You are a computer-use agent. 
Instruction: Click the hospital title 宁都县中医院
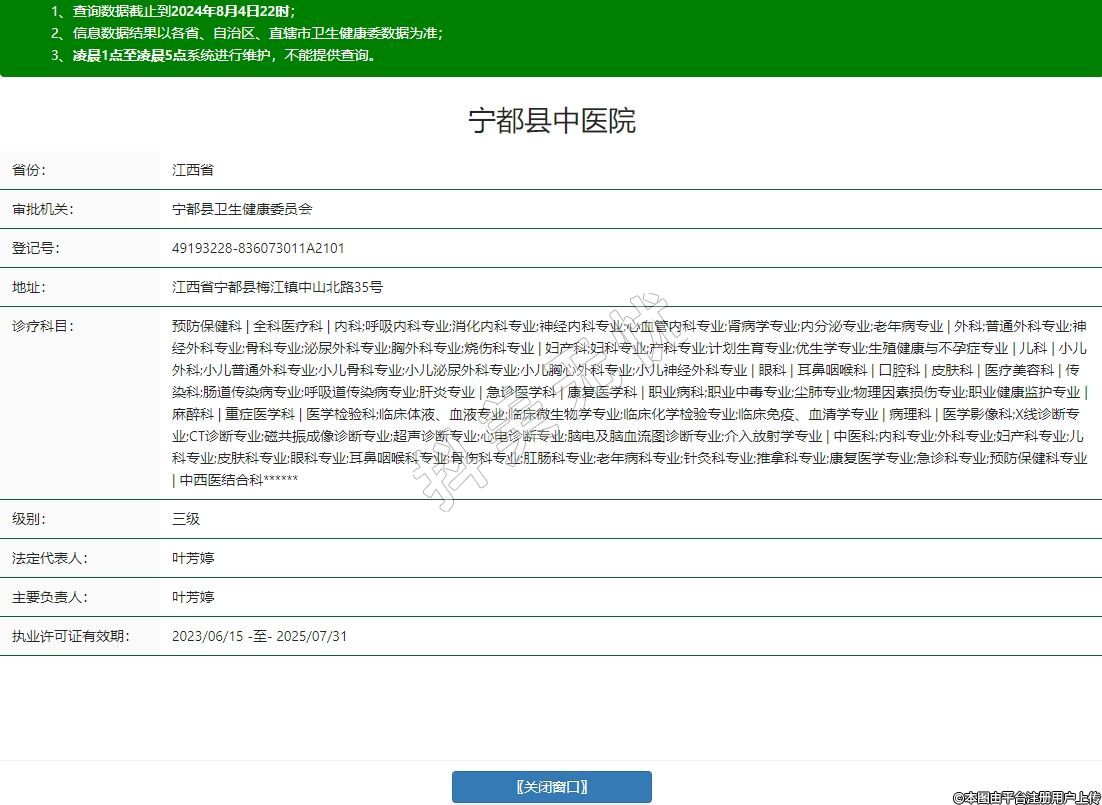[551, 121]
